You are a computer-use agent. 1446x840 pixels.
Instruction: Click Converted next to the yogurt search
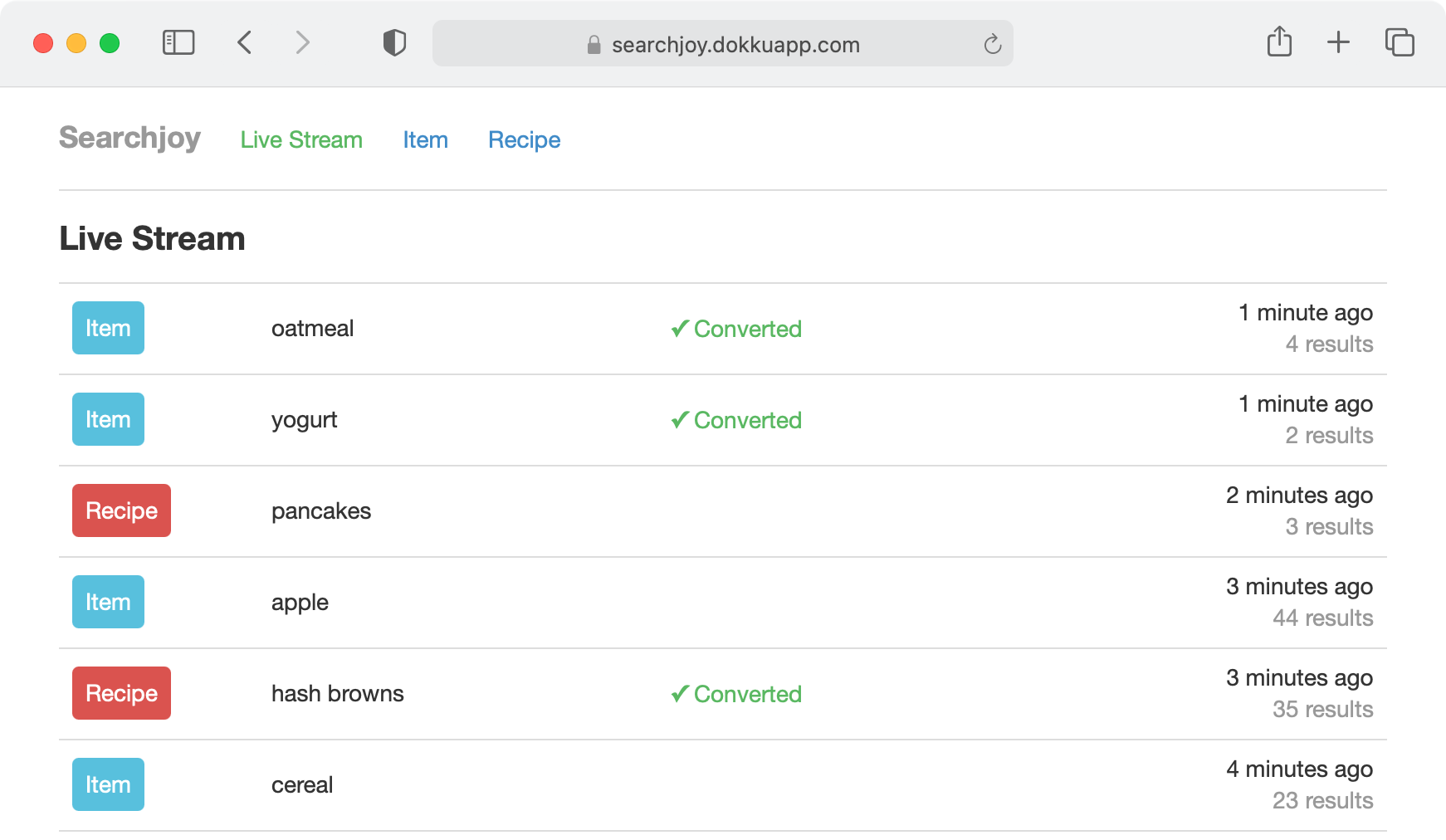pos(735,420)
